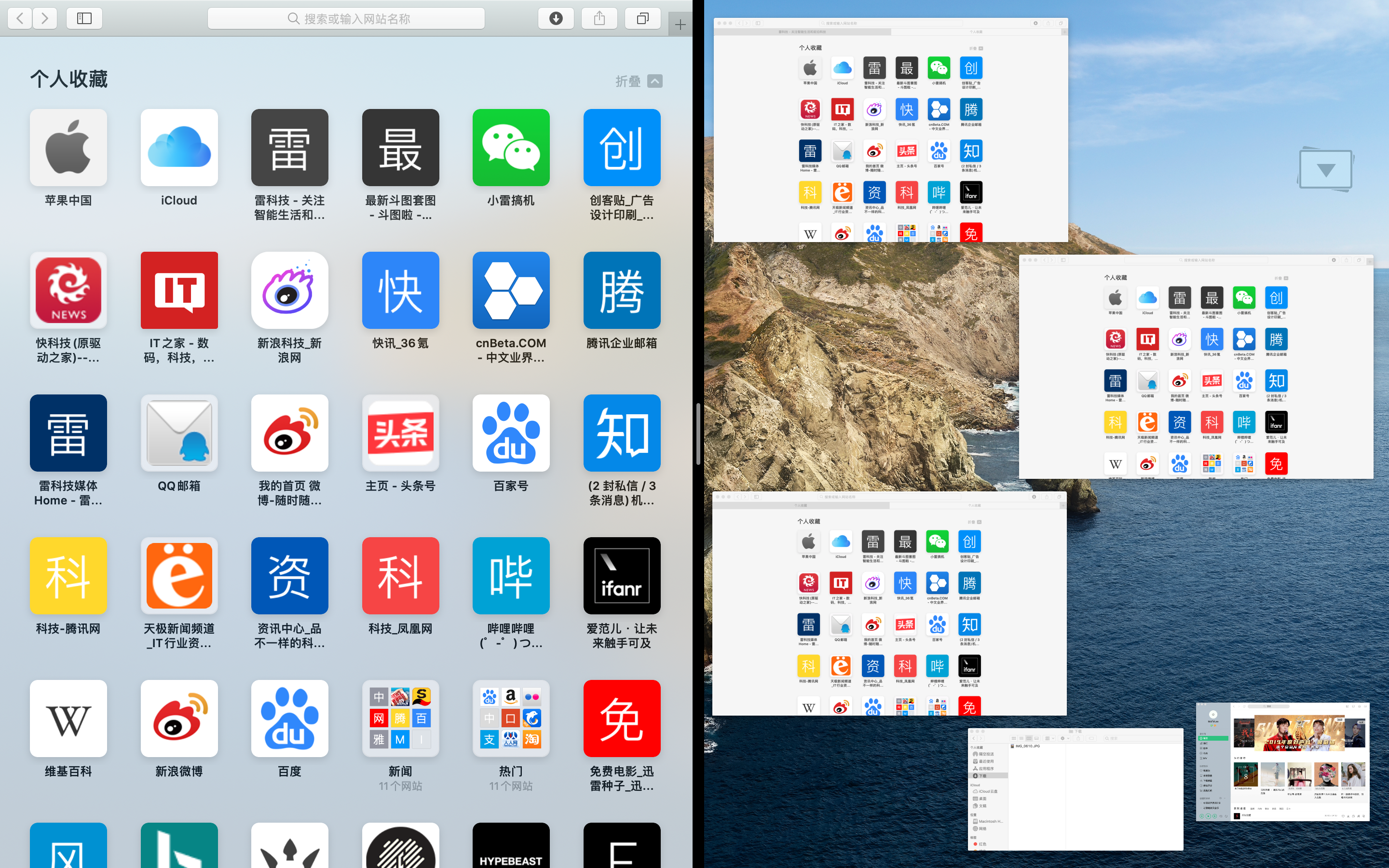Open the 科技_凤凰网 favorite
Image resolution: width=1389 pixels, height=868 pixels.
[401, 576]
